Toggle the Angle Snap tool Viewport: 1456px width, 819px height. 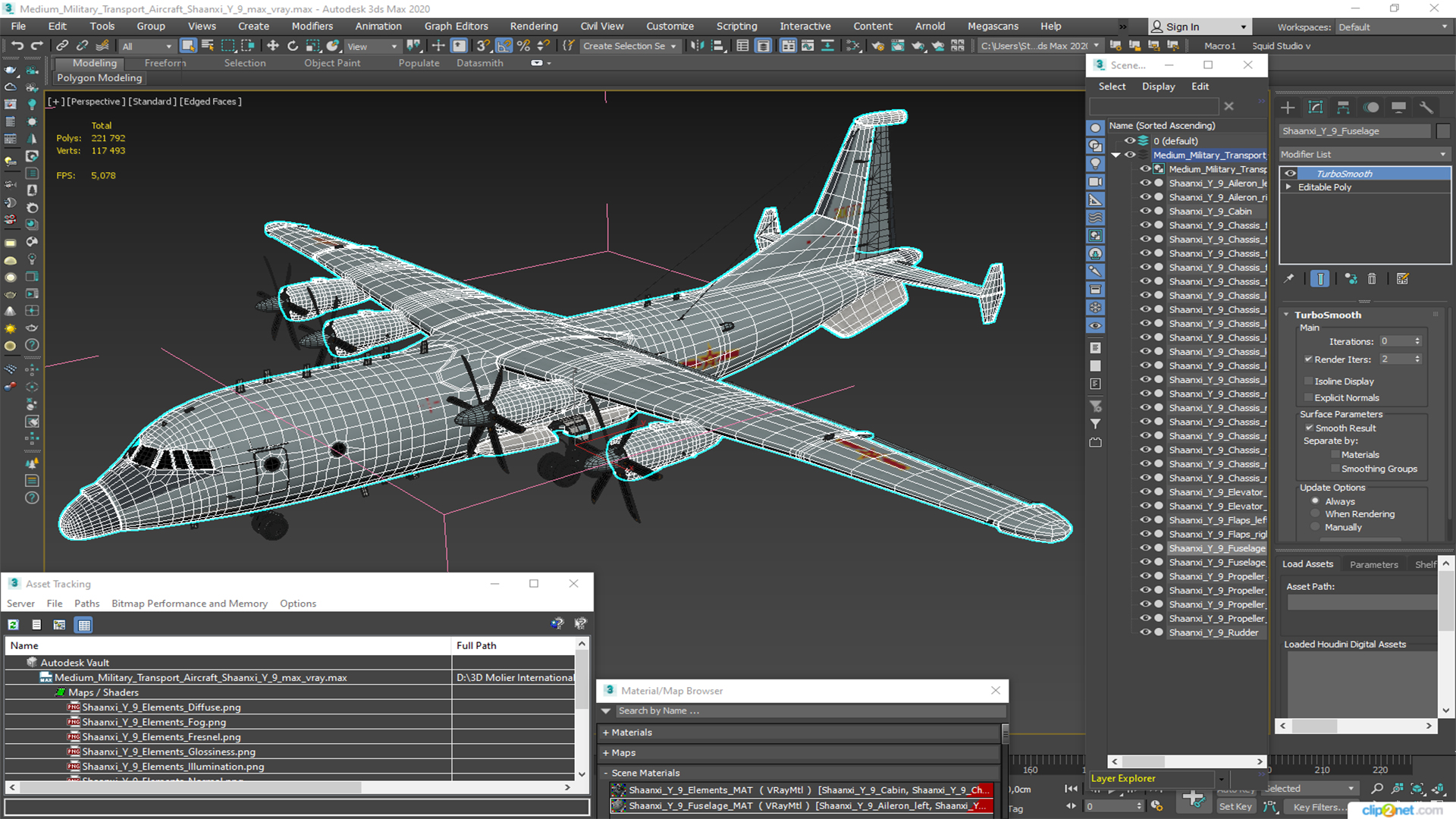(504, 45)
